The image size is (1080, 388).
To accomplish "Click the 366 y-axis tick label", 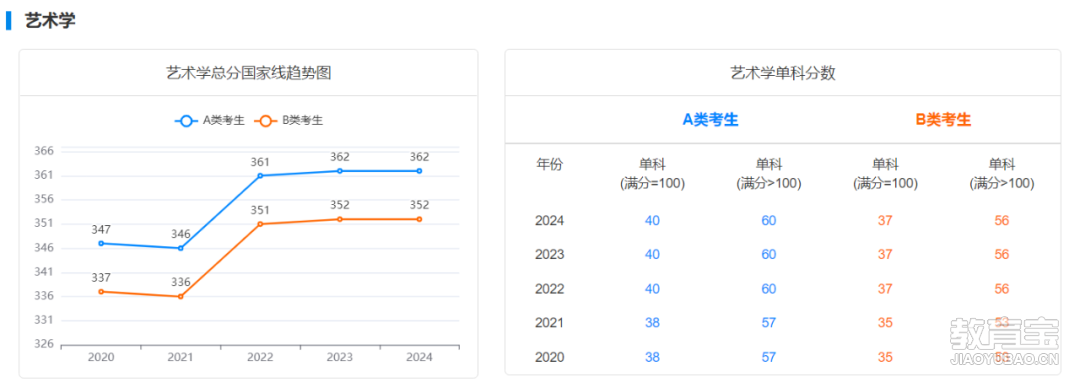I will pyautogui.click(x=44, y=151).
